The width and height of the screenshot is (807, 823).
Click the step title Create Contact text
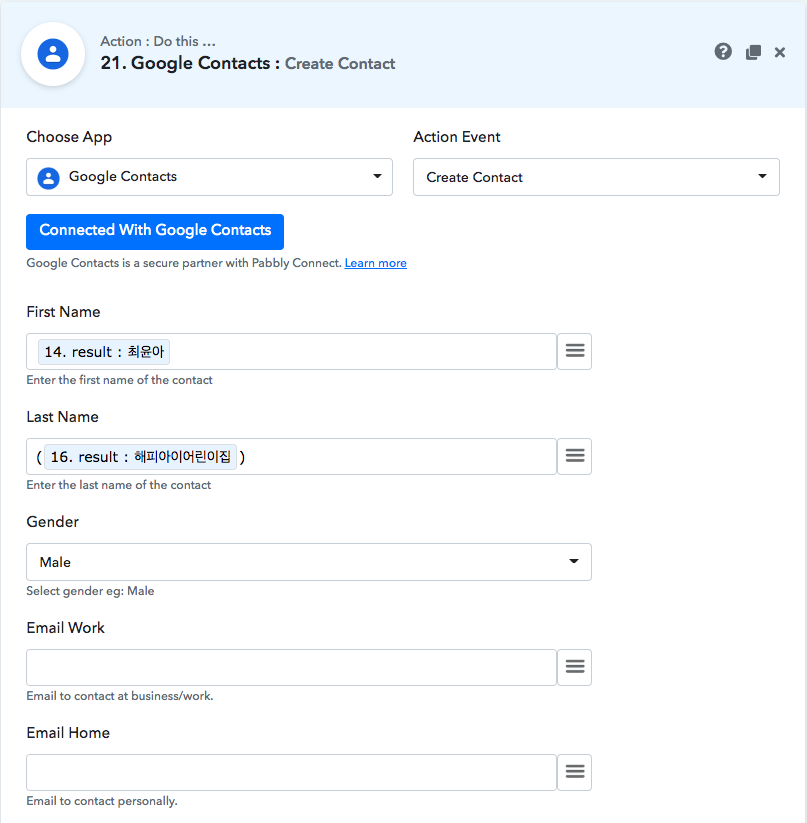(x=340, y=64)
